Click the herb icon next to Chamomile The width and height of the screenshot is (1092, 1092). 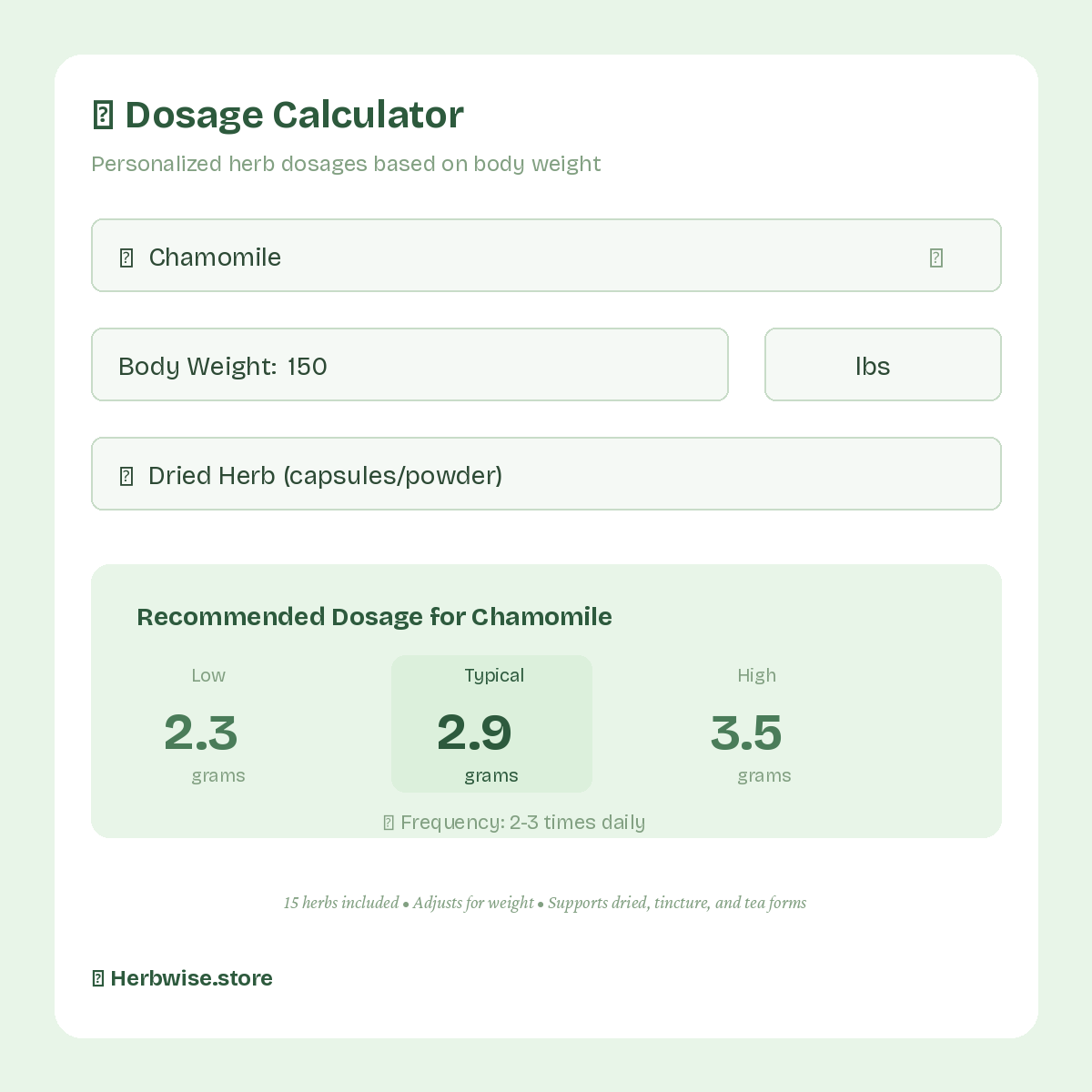[x=126, y=257]
